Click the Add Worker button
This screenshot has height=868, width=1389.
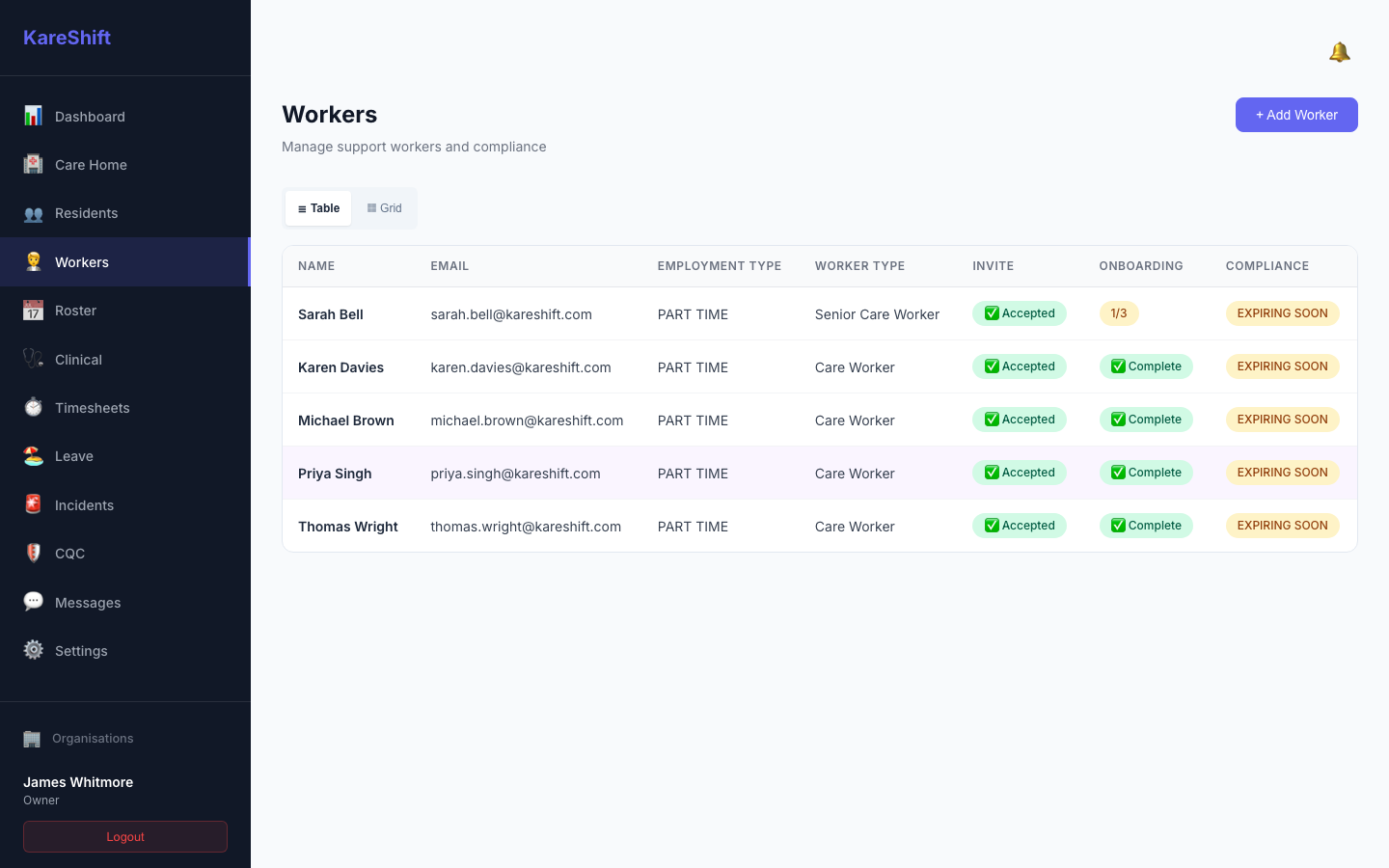tap(1296, 115)
